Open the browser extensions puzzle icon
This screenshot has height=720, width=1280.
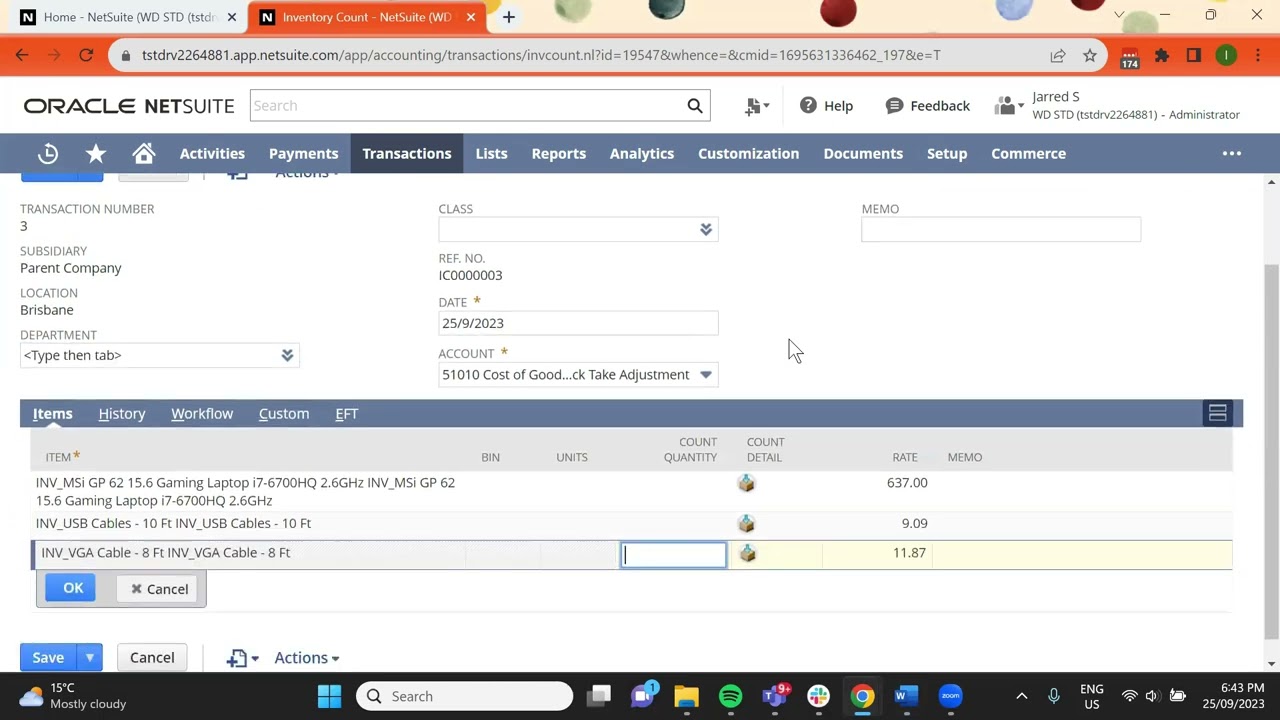click(1162, 56)
